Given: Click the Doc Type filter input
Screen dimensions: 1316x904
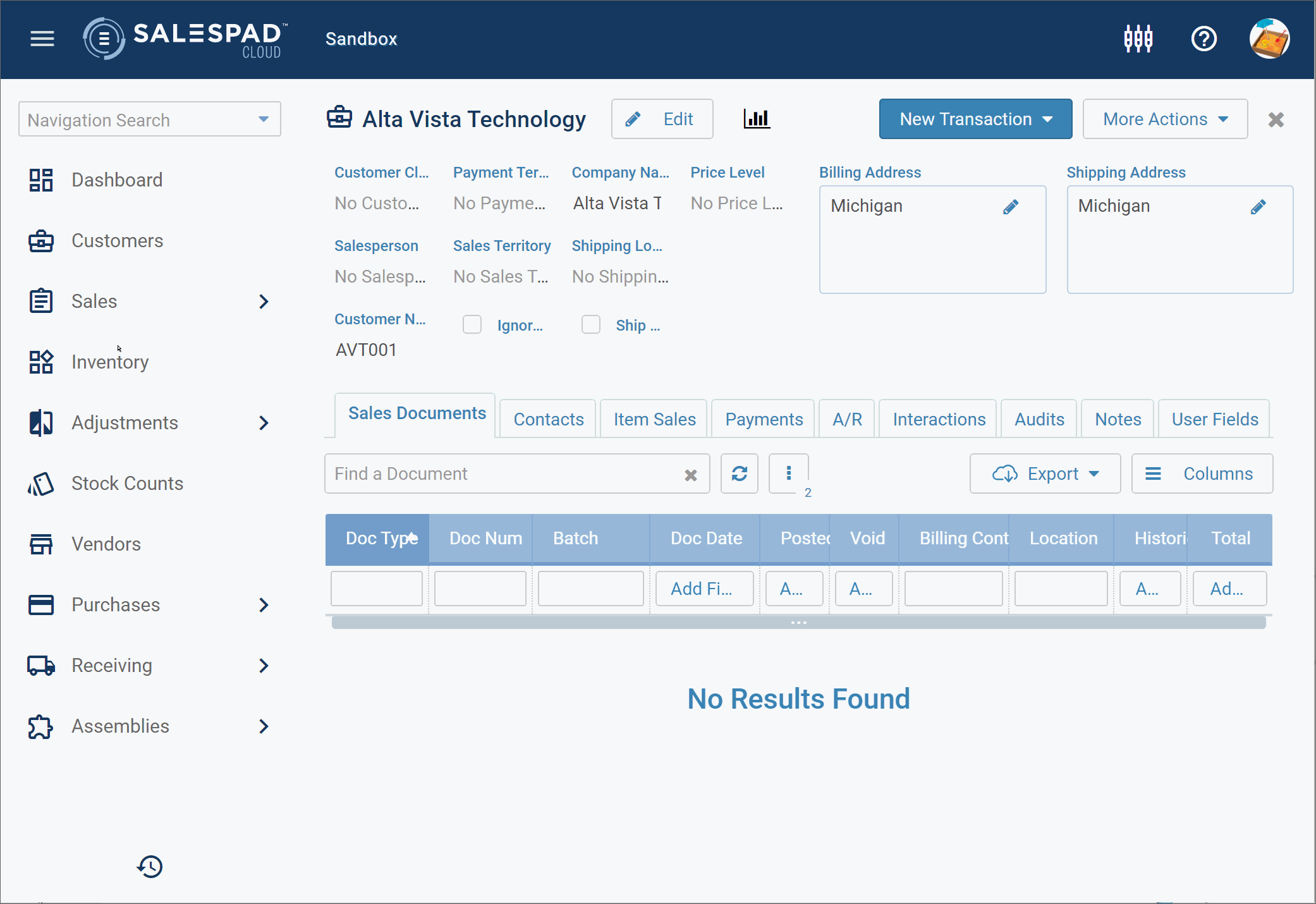Looking at the screenshot, I should pyautogui.click(x=377, y=589).
